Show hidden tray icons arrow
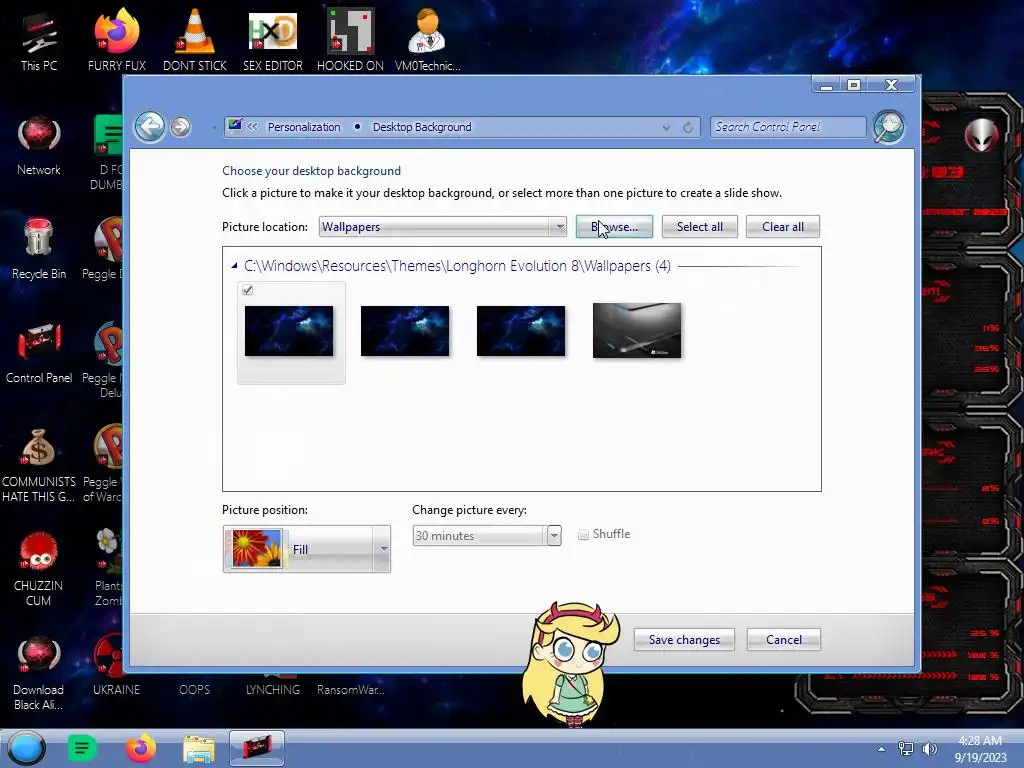Image resolution: width=1024 pixels, height=768 pixels. pos(881,749)
